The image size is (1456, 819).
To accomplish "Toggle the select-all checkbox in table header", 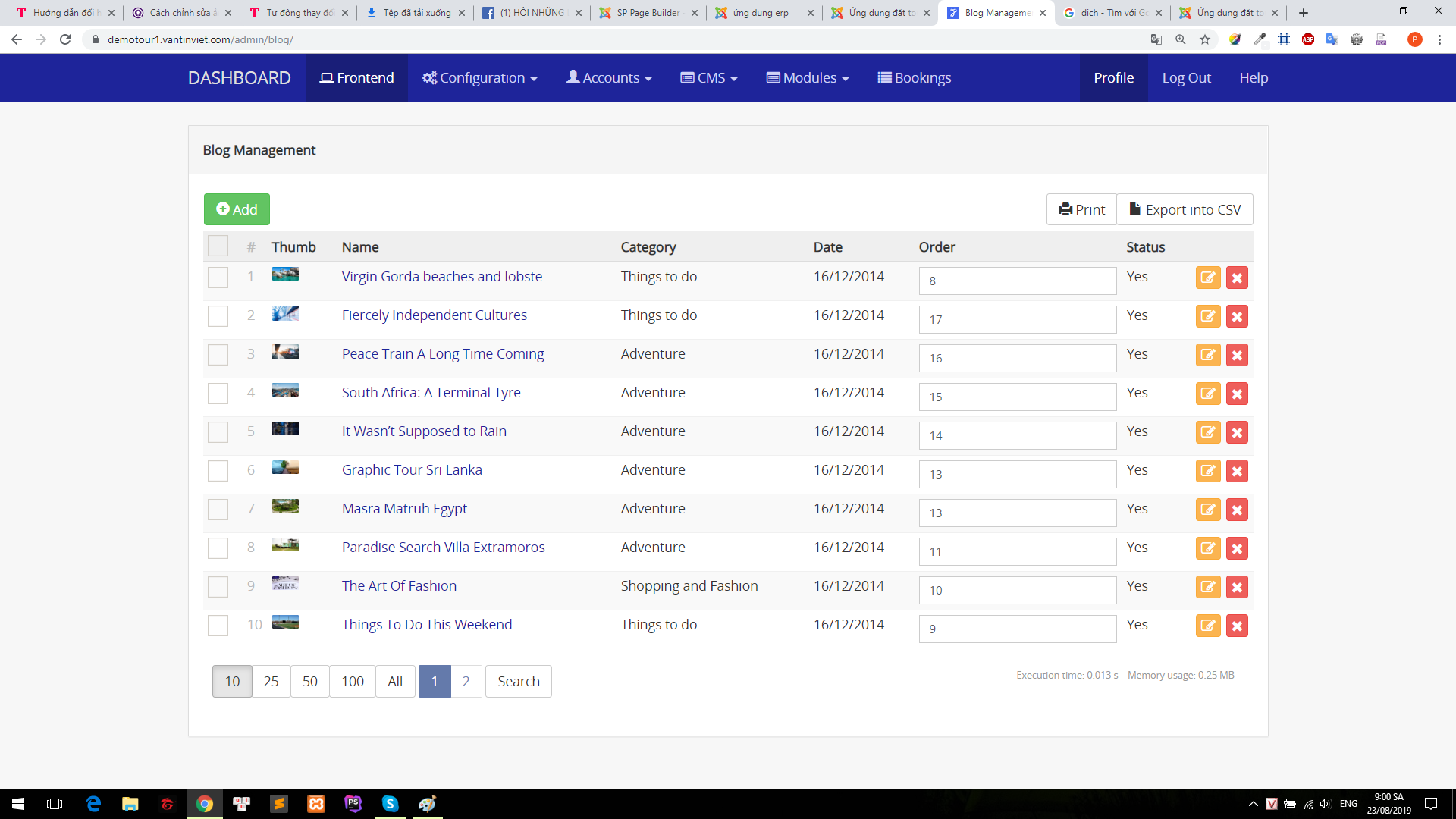I will (218, 246).
